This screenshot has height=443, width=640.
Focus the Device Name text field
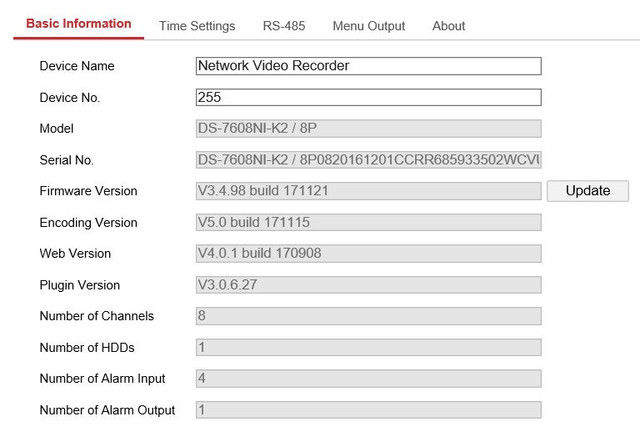[368, 66]
